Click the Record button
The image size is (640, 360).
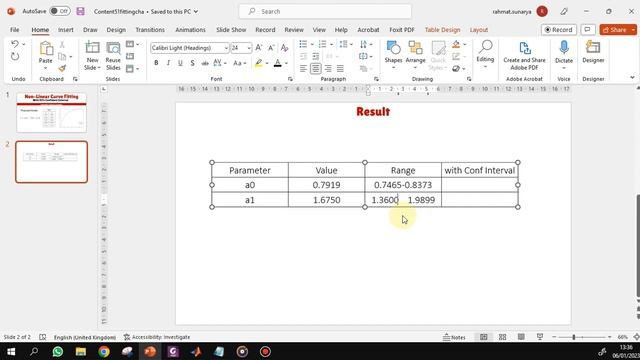click(559, 30)
